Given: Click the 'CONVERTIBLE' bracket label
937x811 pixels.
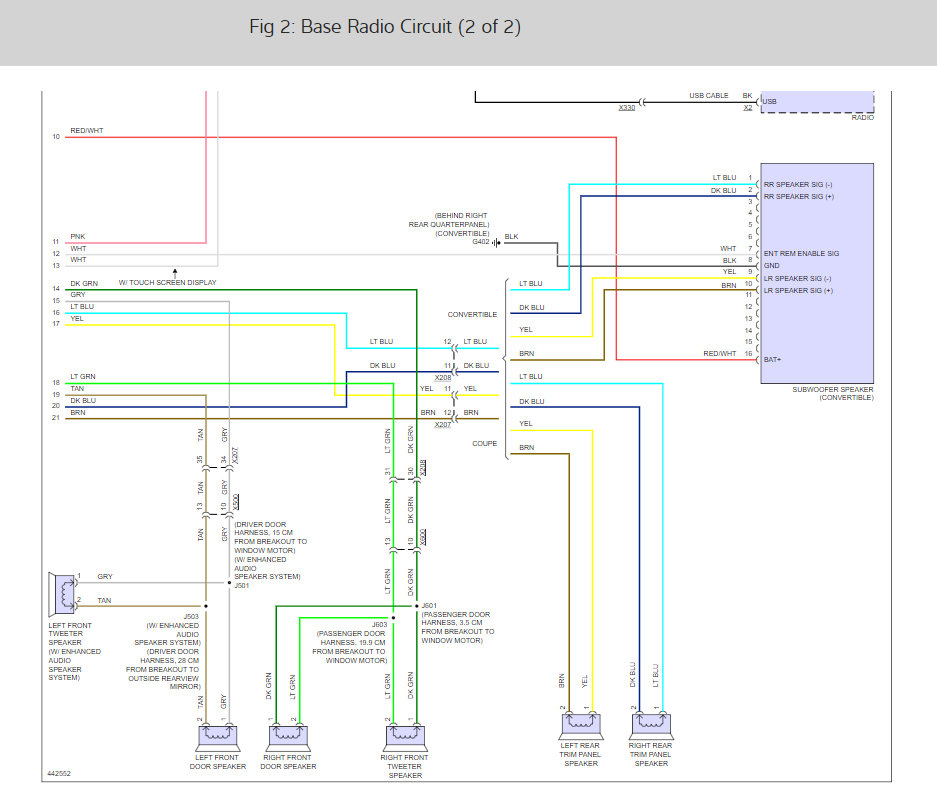Looking at the screenshot, I should pyautogui.click(x=472, y=314).
